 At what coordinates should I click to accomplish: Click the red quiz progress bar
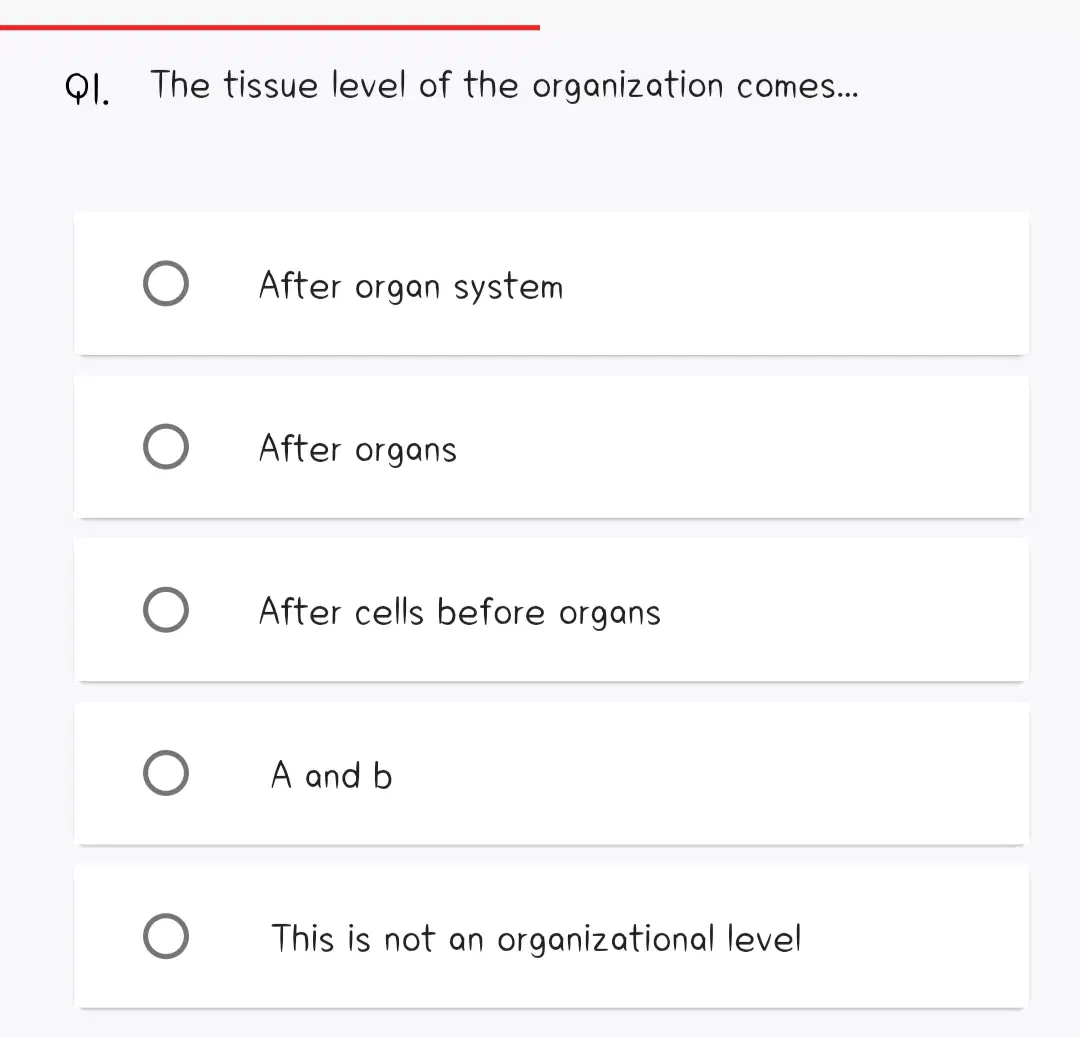(270, 28)
